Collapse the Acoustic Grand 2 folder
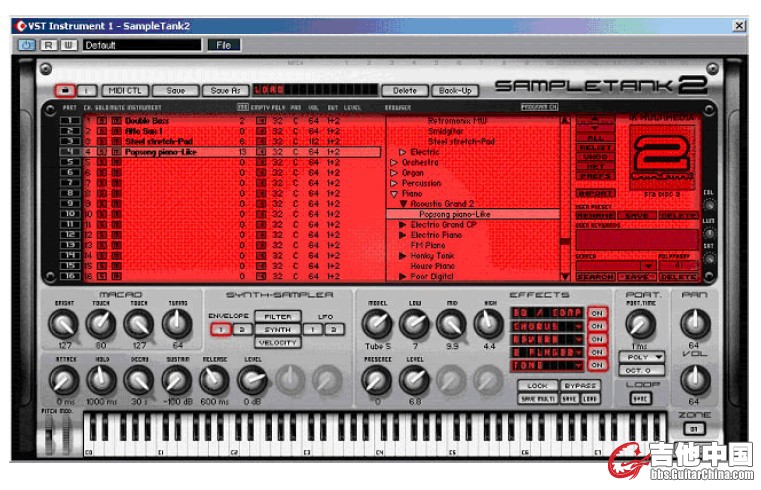 click(x=403, y=204)
